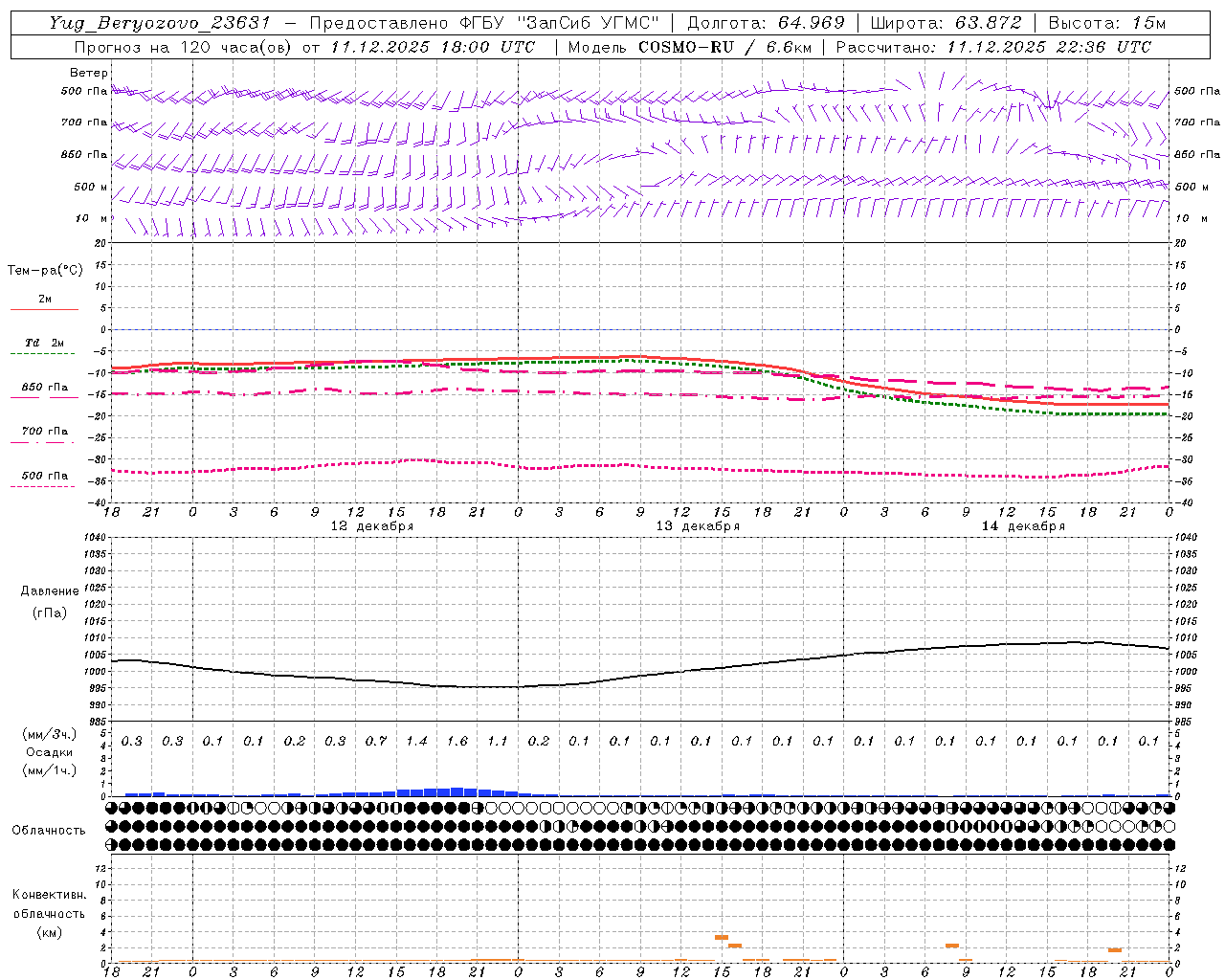
Task: Click -40 on the left temperature axis
Action: click(99, 502)
